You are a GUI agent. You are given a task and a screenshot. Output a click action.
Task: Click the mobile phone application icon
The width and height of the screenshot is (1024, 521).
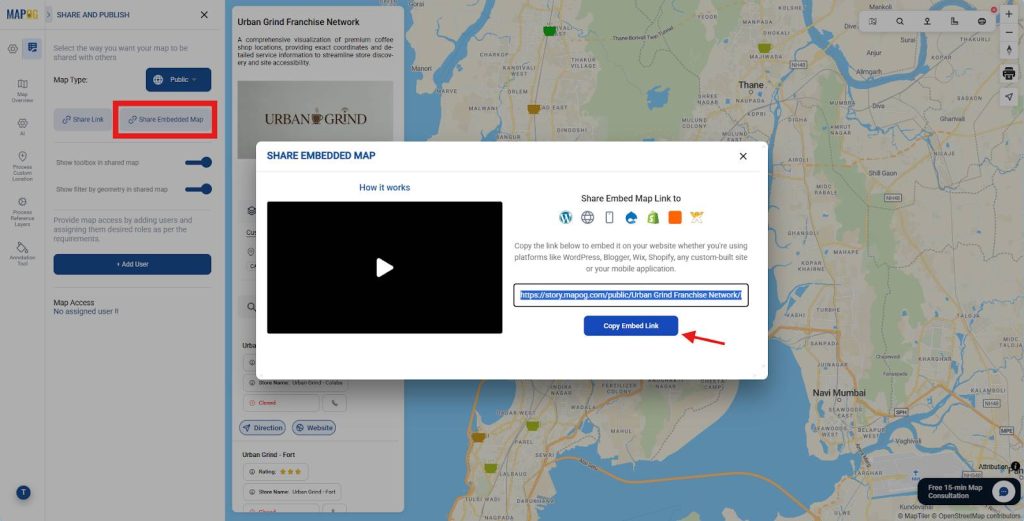click(609, 217)
